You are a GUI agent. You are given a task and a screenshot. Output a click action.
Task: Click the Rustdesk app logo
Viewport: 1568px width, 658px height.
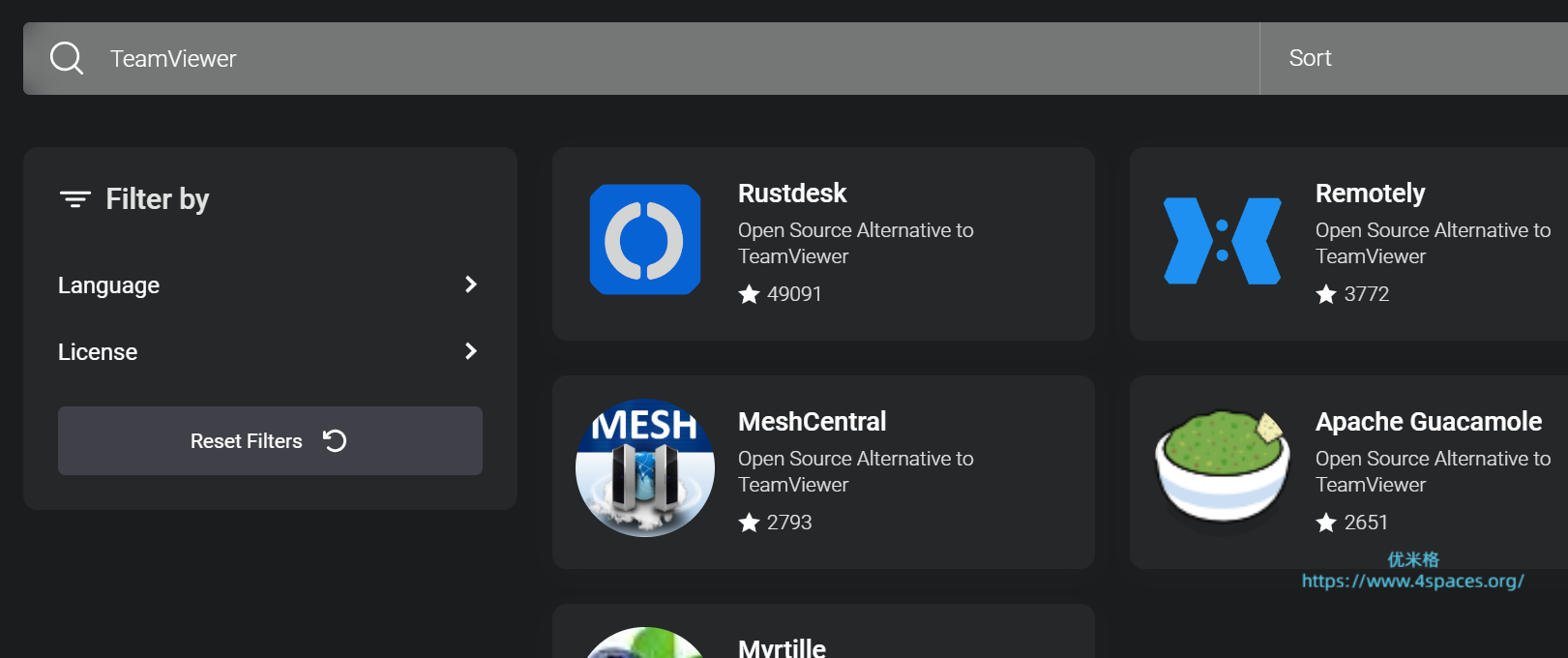[x=645, y=239]
